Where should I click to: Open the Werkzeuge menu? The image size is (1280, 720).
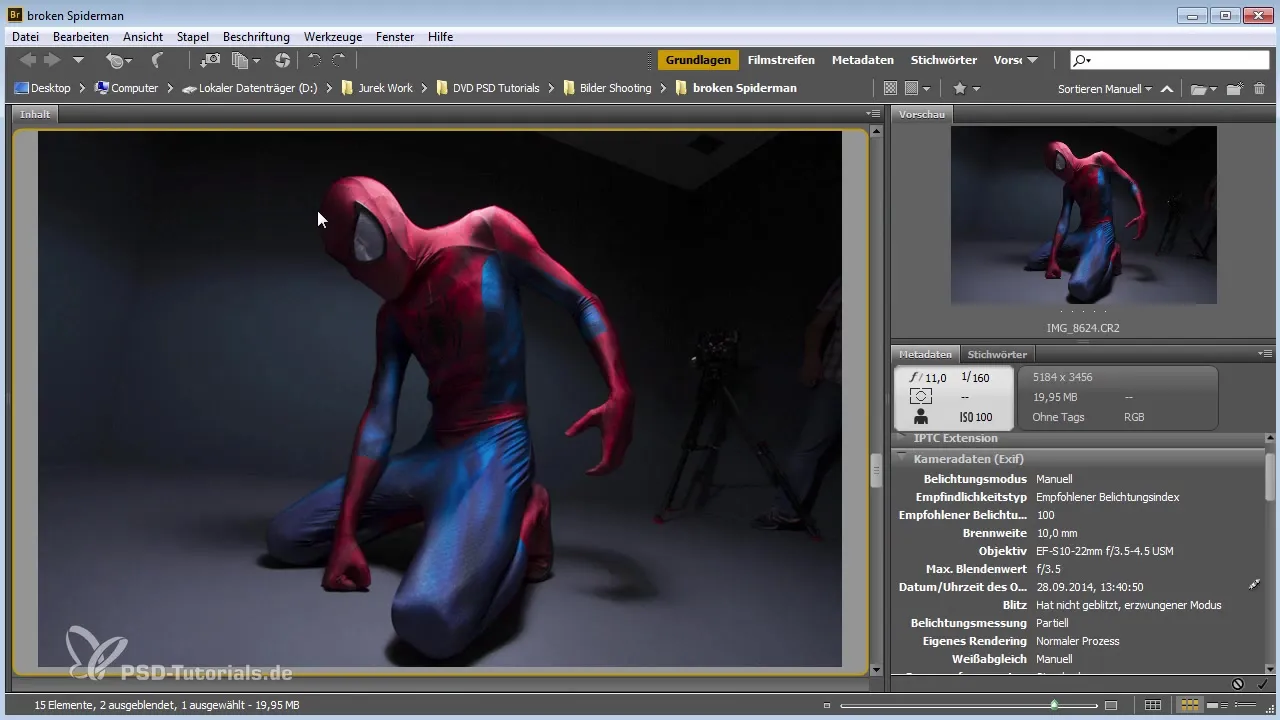[333, 37]
